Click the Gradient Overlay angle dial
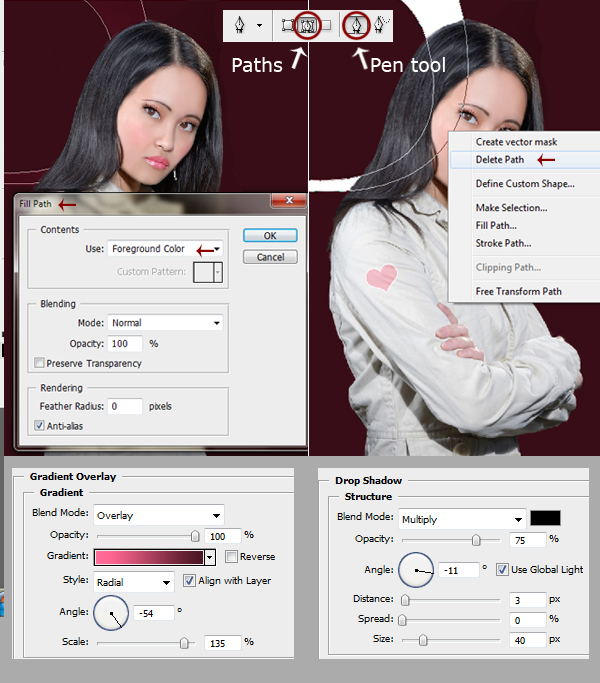 (111, 613)
